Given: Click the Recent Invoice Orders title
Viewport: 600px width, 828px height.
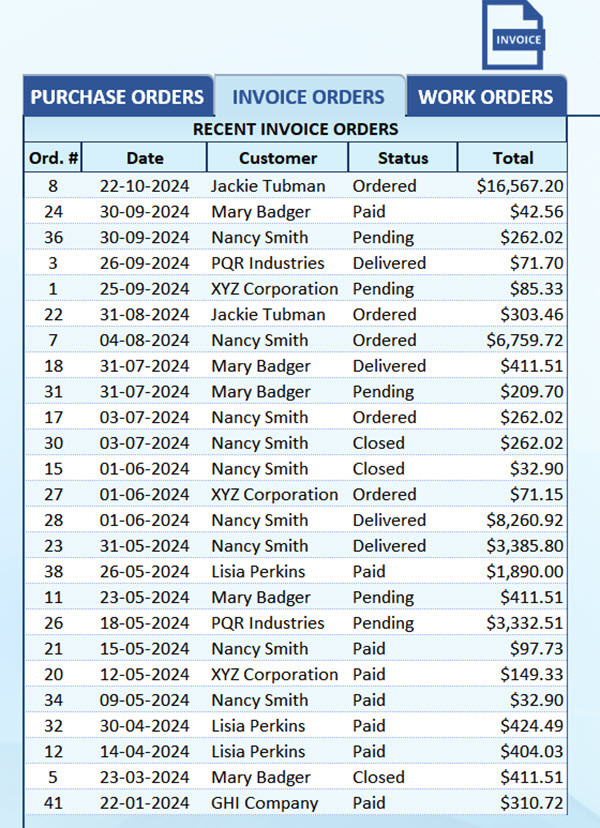Looking at the screenshot, I should tap(295, 129).
